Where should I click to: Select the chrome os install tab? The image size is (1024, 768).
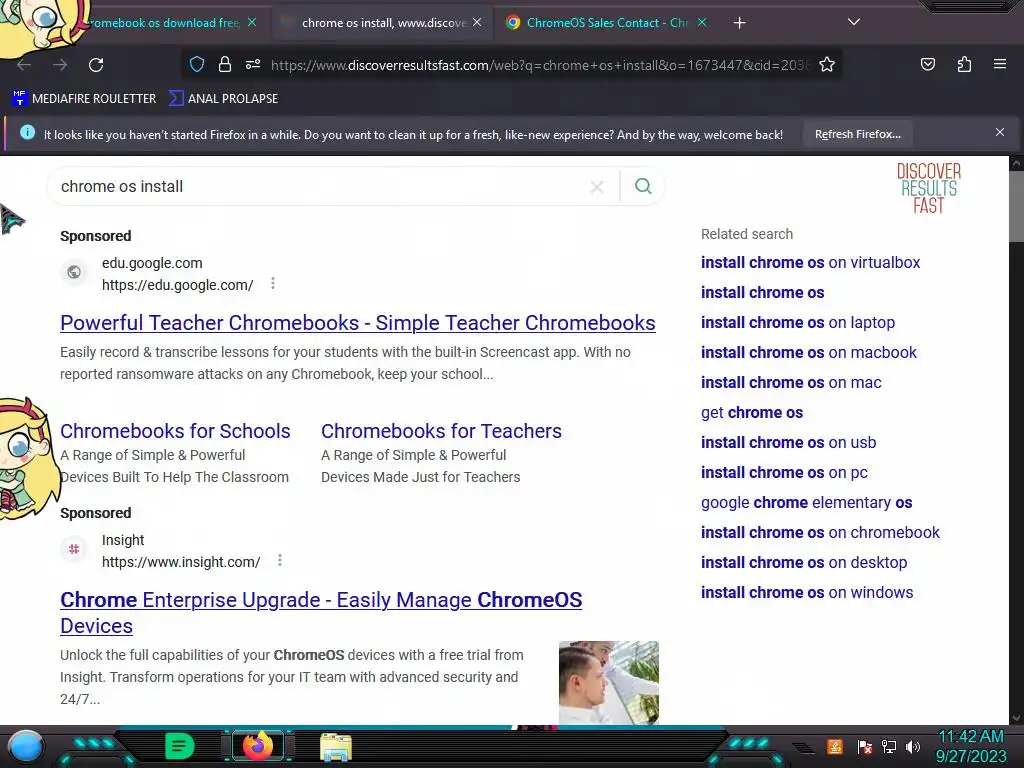coord(382,23)
